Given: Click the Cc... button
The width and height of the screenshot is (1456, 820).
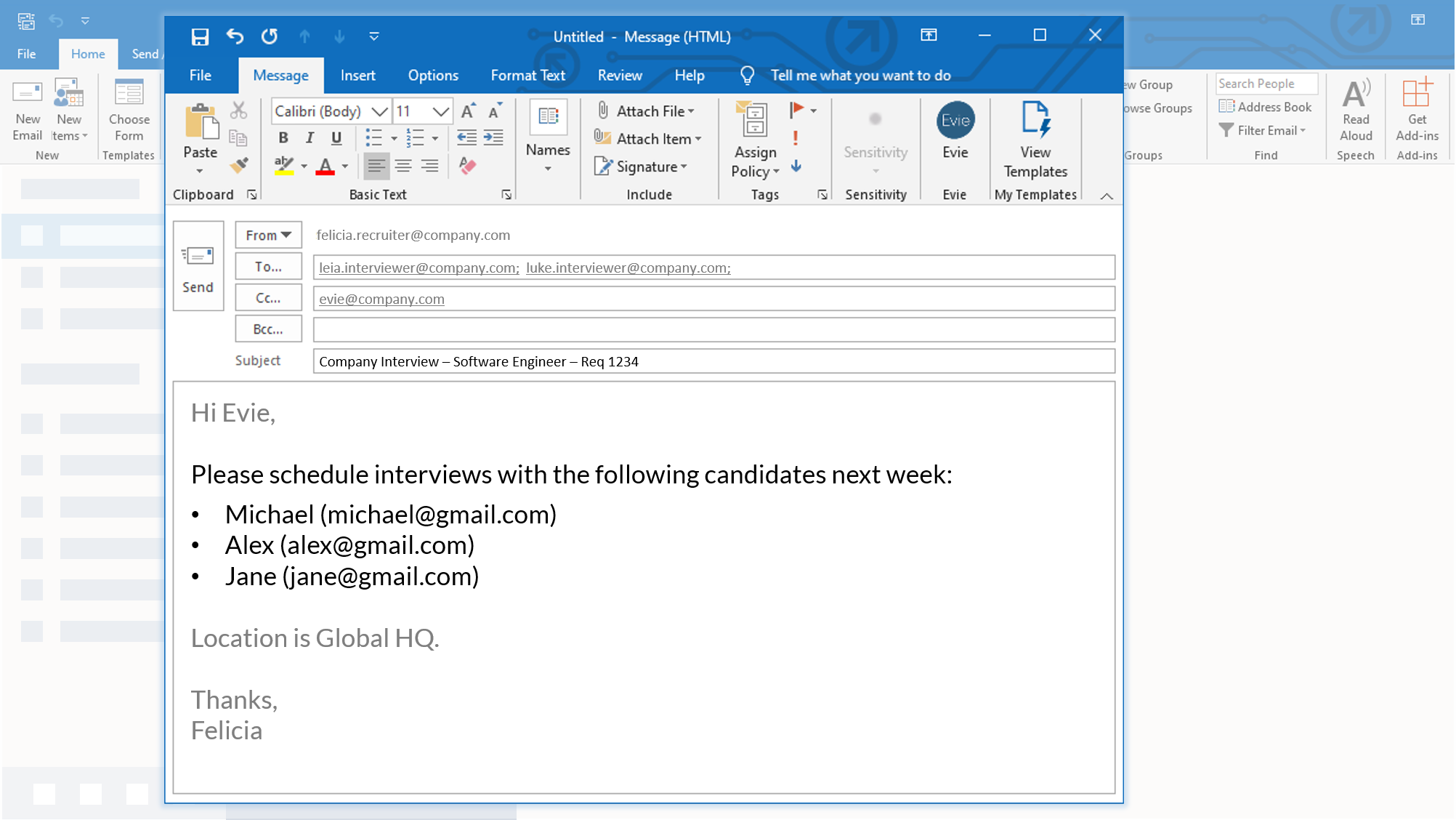Looking at the screenshot, I should click(x=268, y=298).
